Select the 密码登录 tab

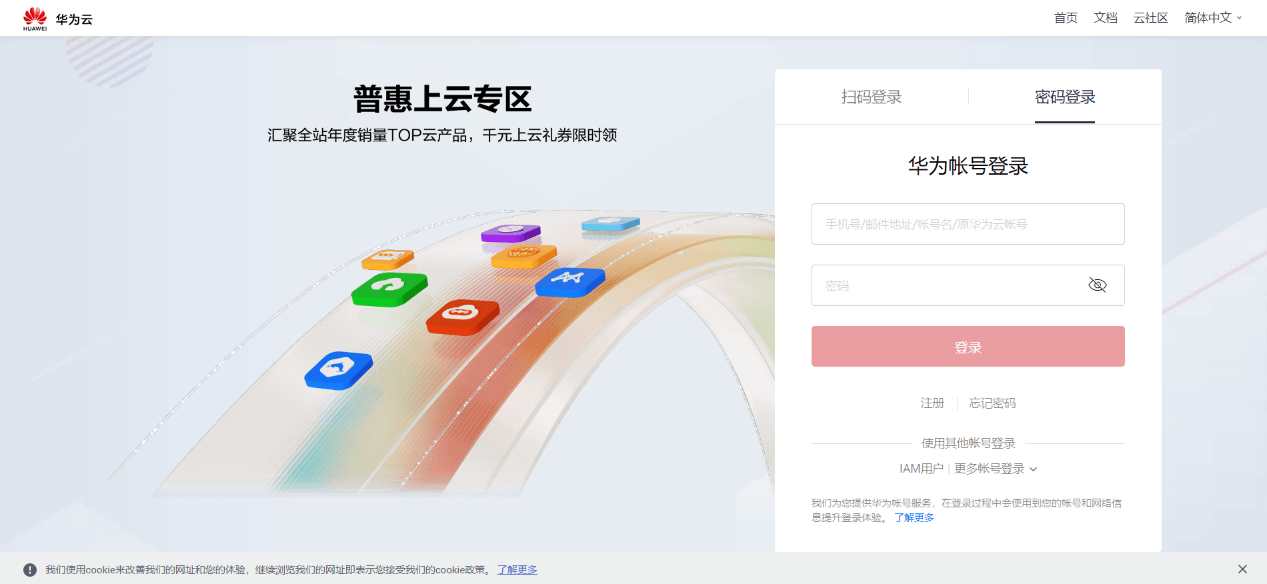tap(1065, 97)
